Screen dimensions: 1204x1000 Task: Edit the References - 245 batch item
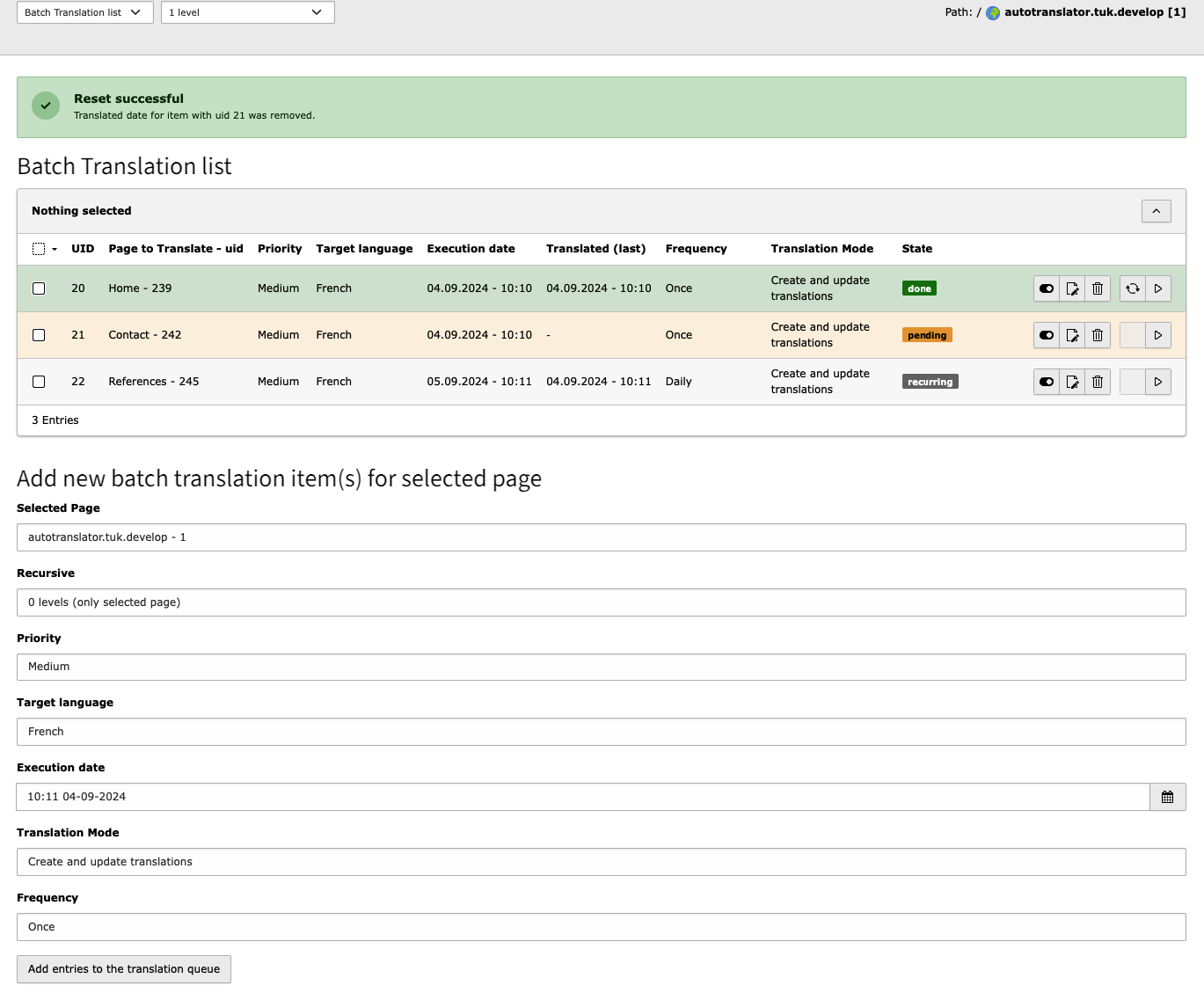click(1072, 382)
